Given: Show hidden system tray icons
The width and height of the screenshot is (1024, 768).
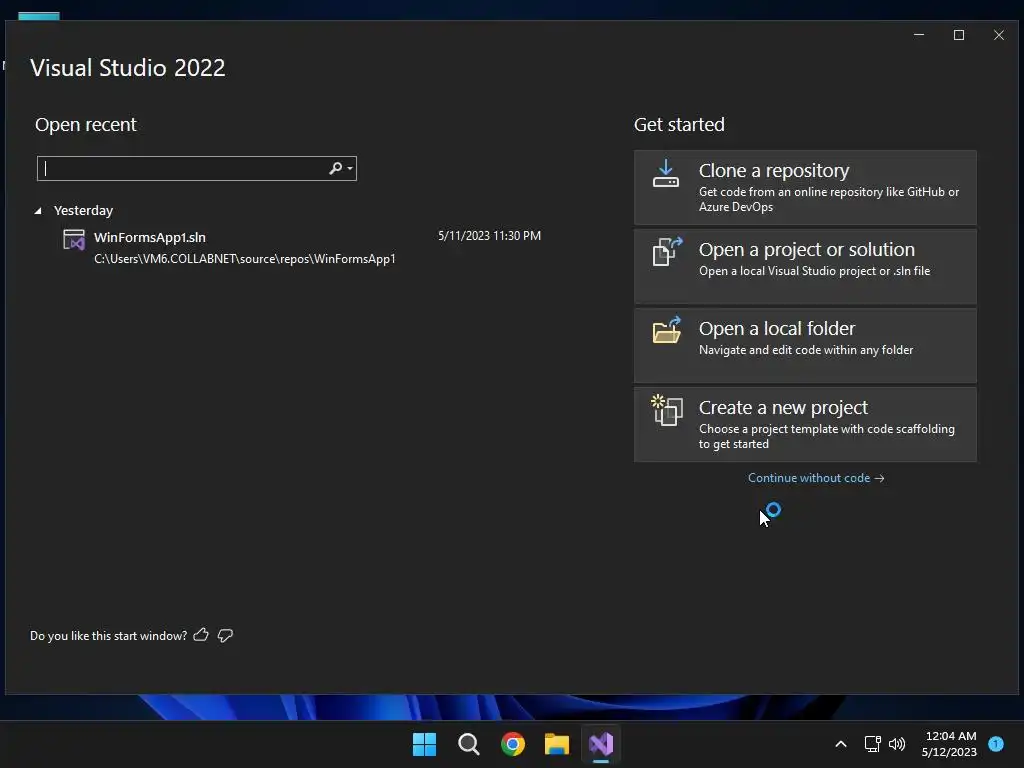Looking at the screenshot, I should pos(841,744).
